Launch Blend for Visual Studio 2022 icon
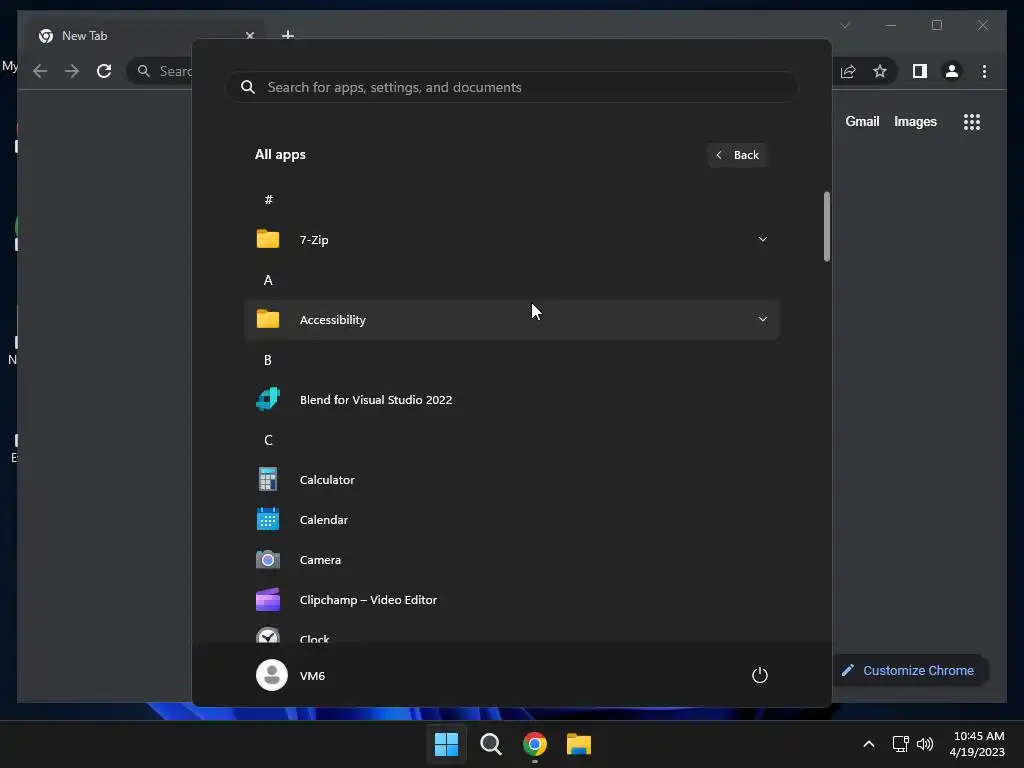Screen dimensions: 1024x768 (268, 399)
